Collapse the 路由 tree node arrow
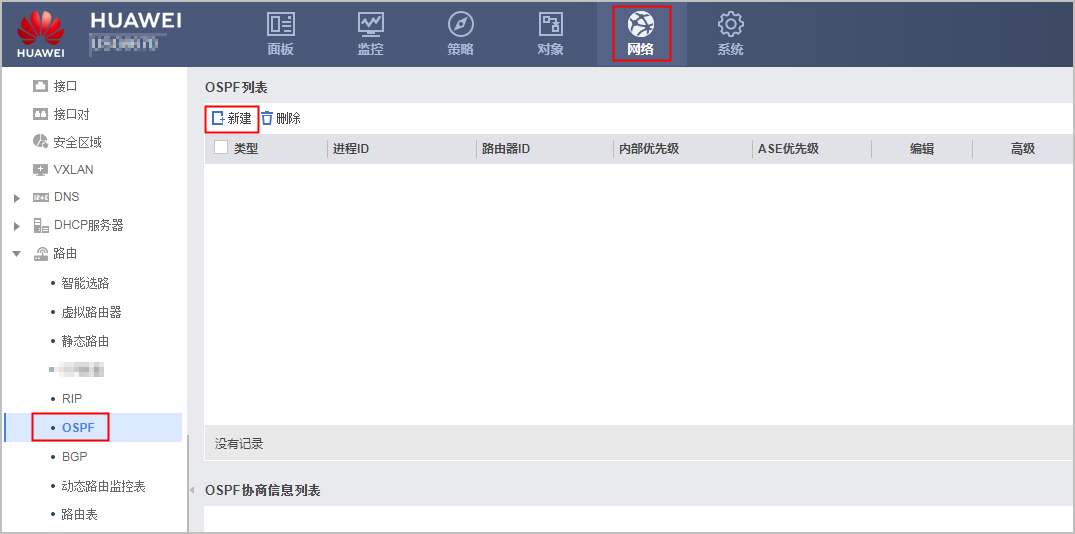Viewport: 1075px width, 534px height. tap(16, 254)
